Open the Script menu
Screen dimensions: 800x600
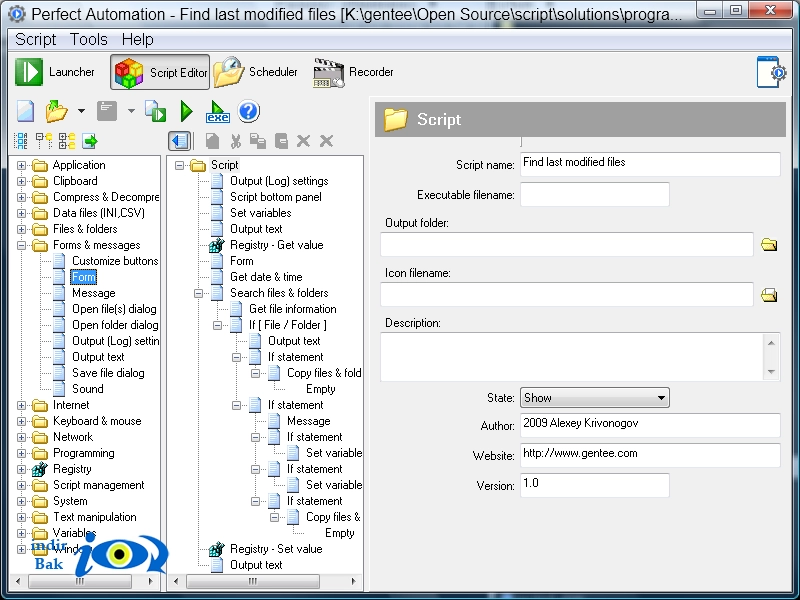(35, 39)
